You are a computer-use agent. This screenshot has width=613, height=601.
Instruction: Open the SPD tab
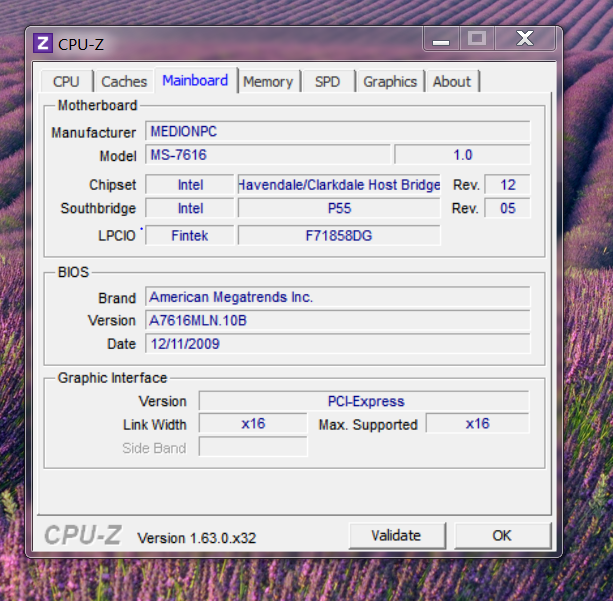click(x=327, y=81)
